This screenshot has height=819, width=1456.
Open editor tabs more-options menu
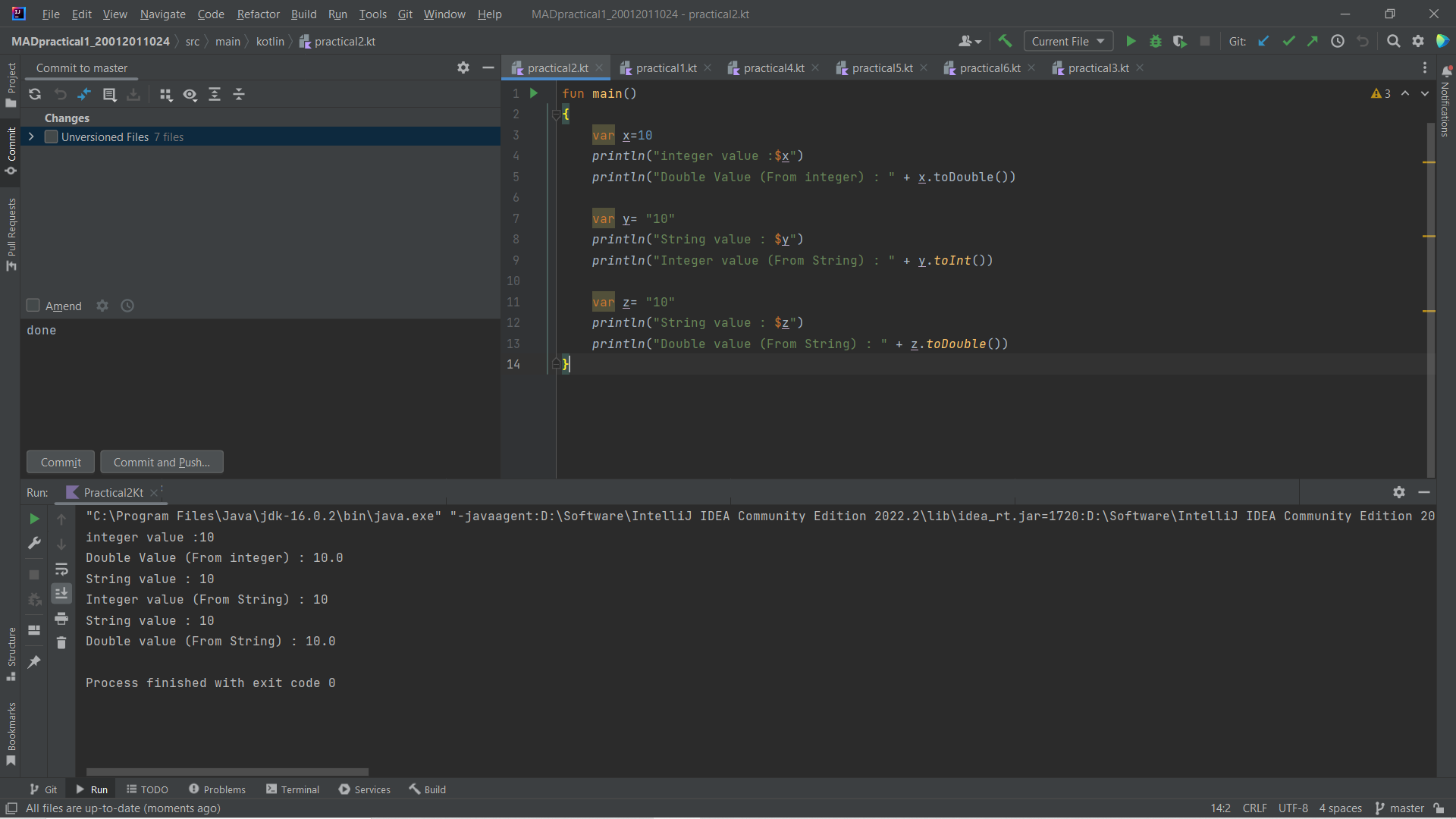pyautogui.click(x=1425, y=67)
